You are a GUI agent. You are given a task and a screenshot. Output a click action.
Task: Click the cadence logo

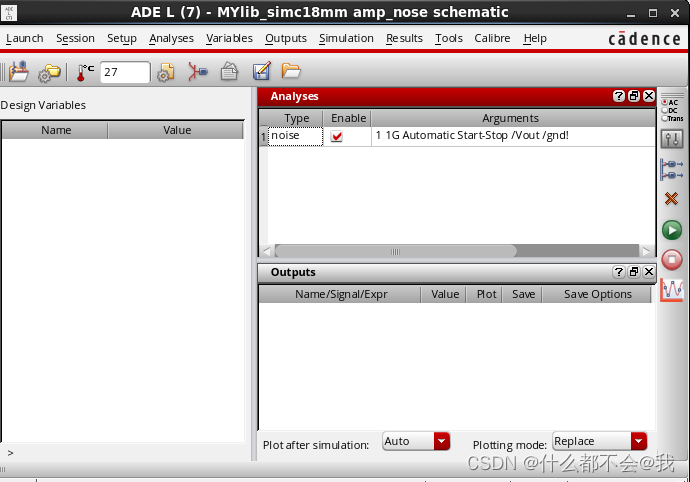pos(644,39)
